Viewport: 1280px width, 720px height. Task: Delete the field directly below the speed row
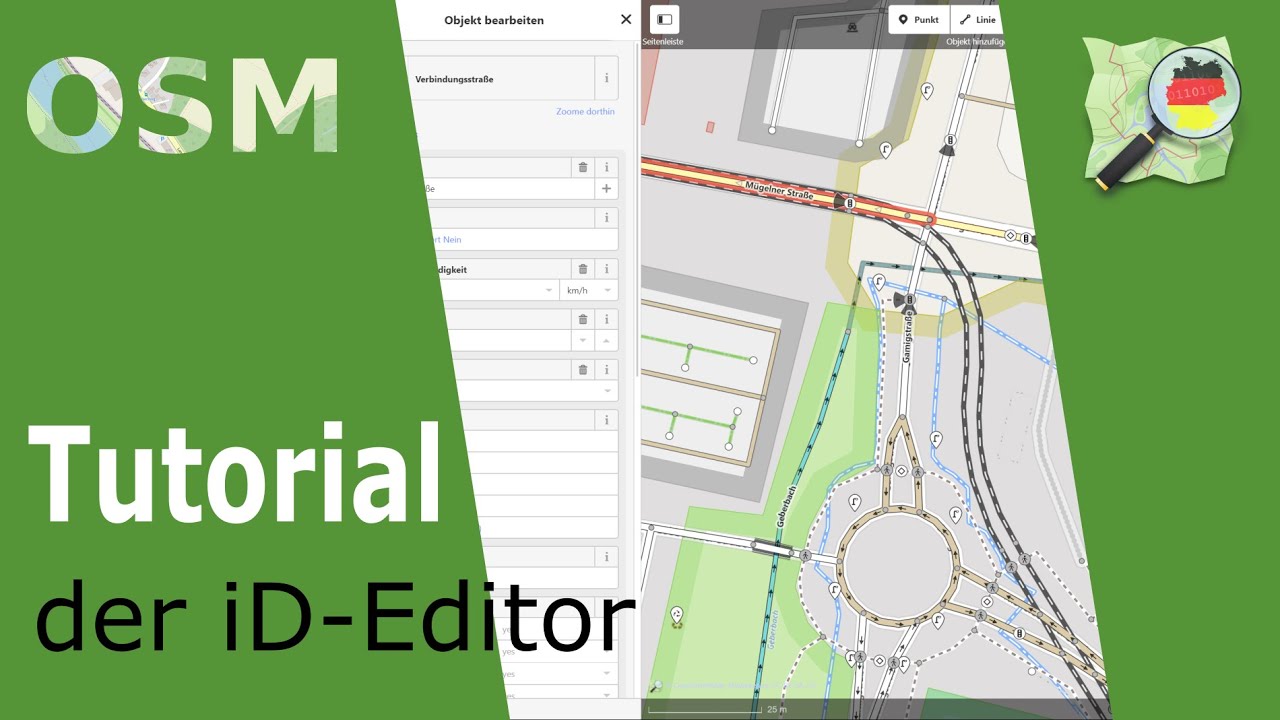click(x=583, y=318)
